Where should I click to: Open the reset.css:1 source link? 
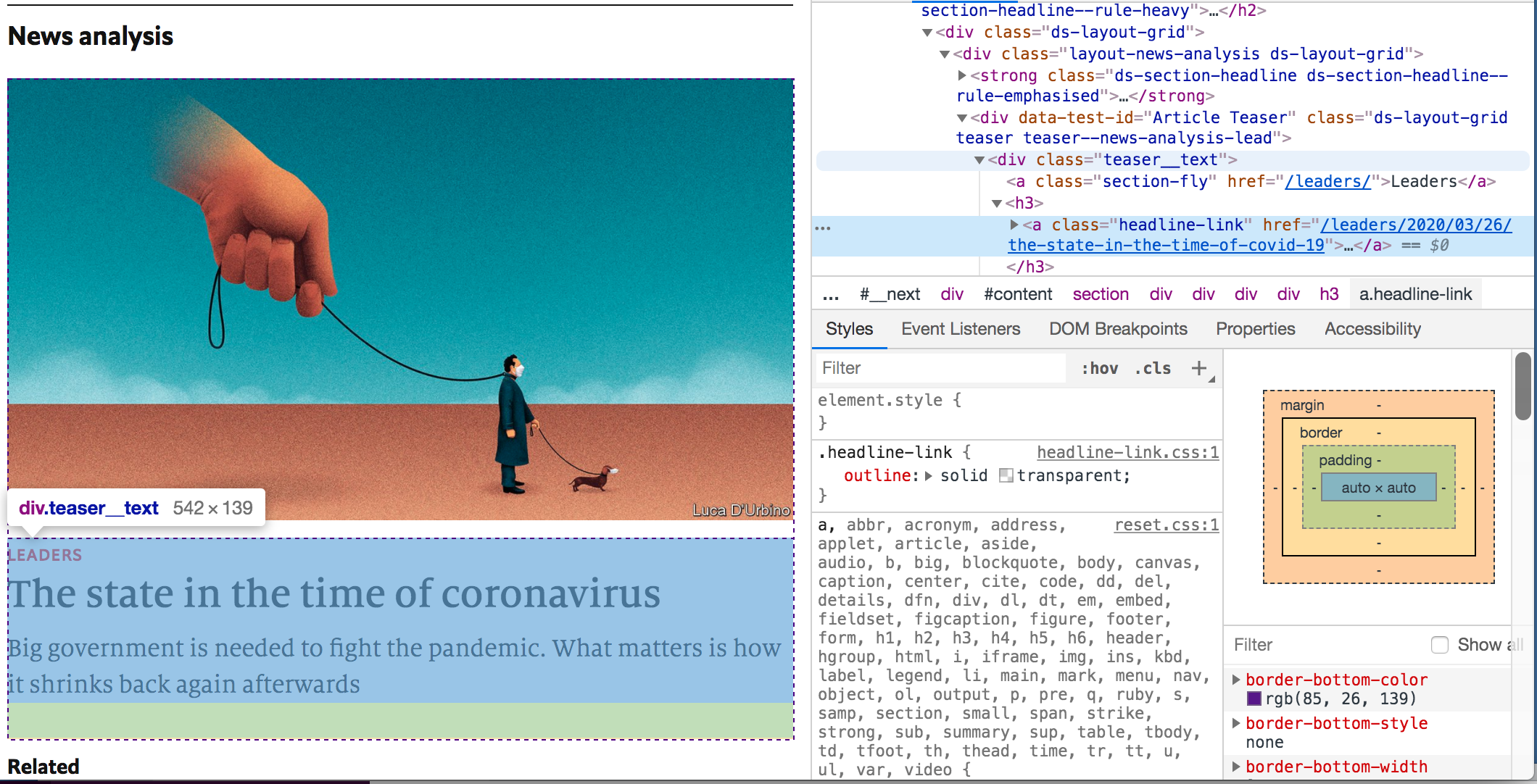(1167, 525)
